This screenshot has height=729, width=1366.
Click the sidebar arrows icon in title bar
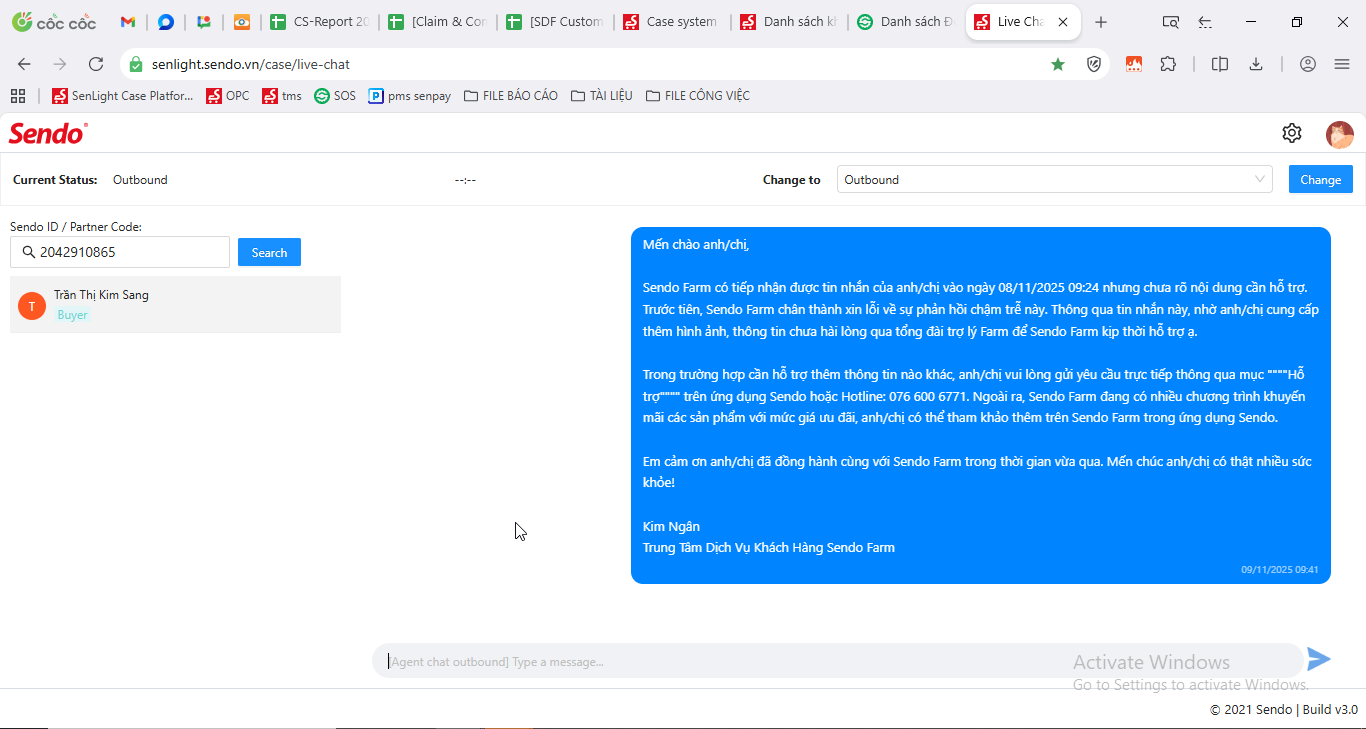click(x=1205, y=22)
